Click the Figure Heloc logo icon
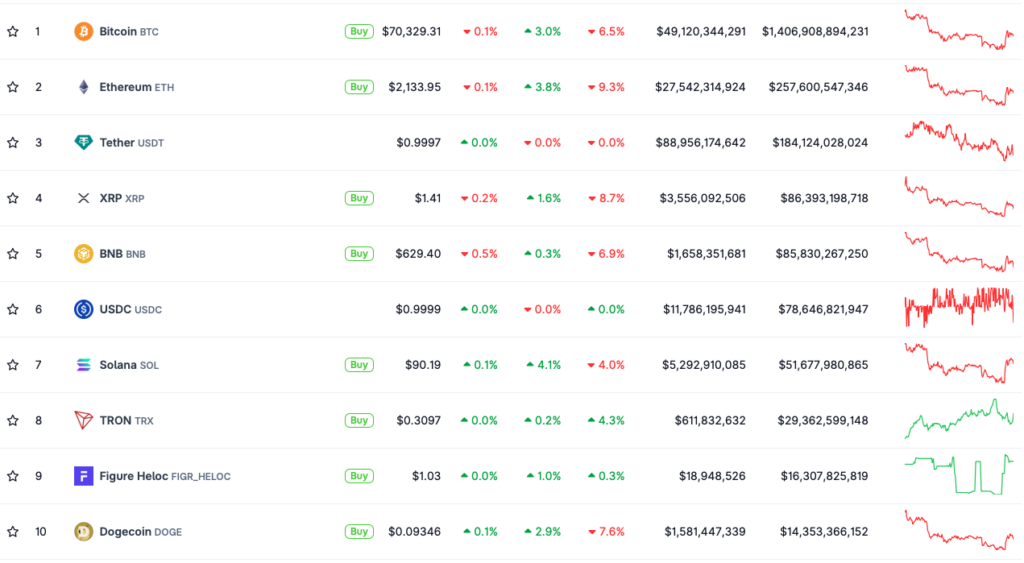Image resolution: width=1024 pixels, height=563 pixels. pos(84,476)
